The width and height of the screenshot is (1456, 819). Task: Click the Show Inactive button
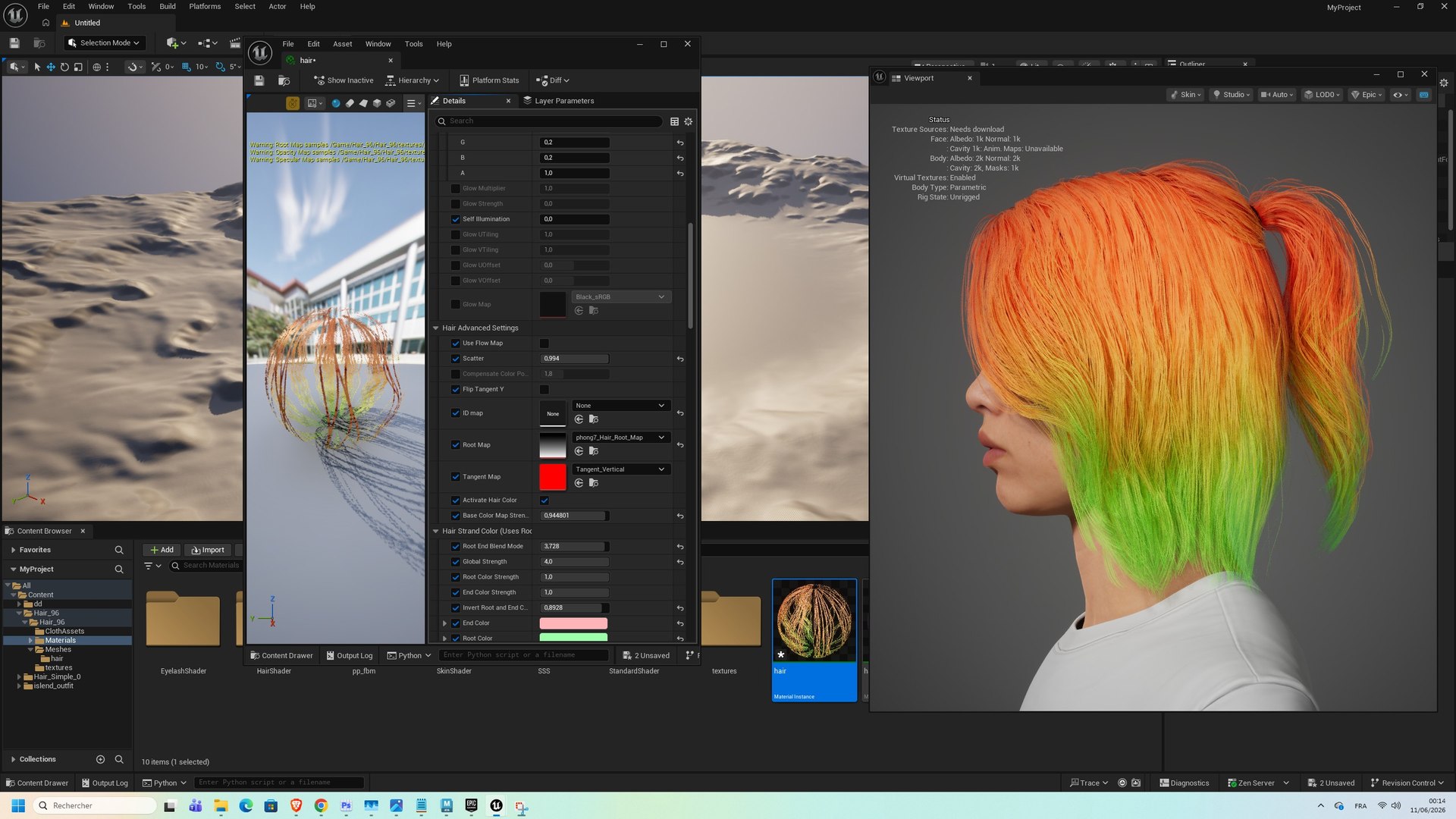[x=344, y=80]
